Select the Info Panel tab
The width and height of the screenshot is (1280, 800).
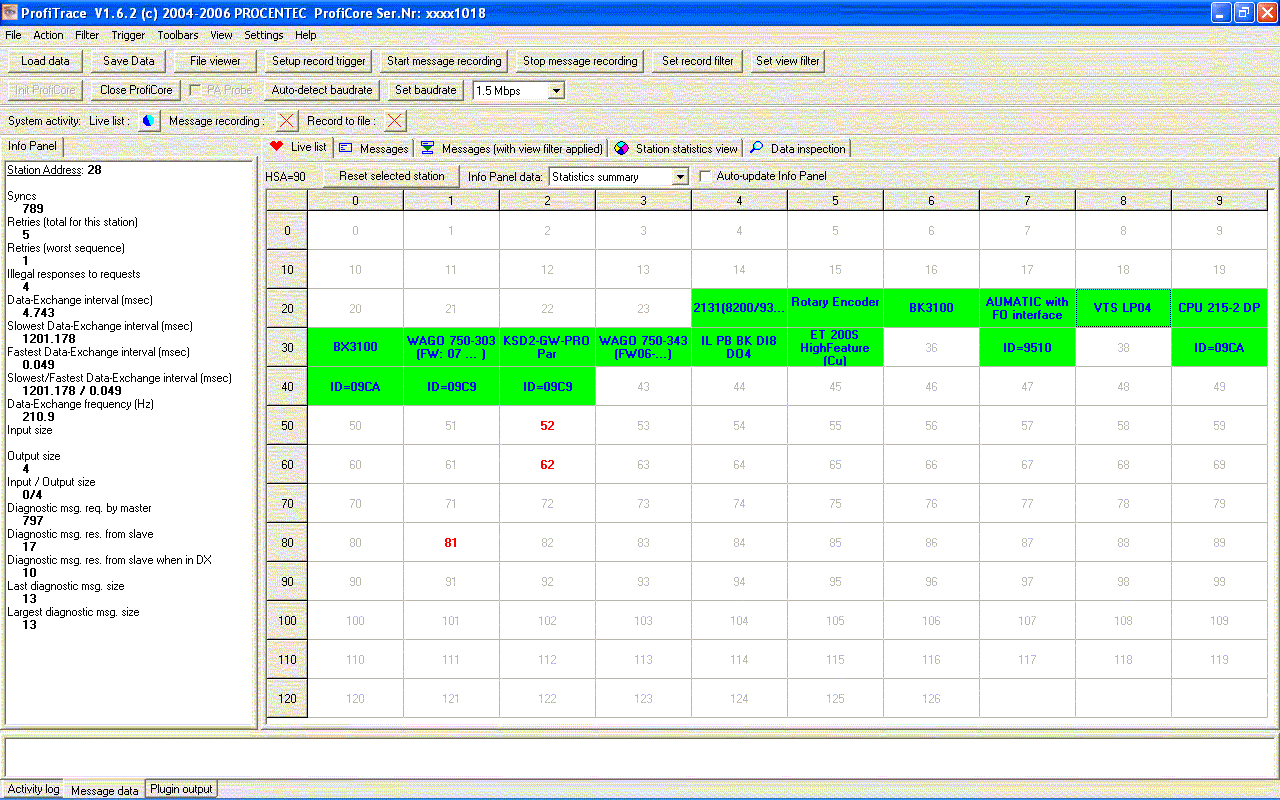(32, 146)
